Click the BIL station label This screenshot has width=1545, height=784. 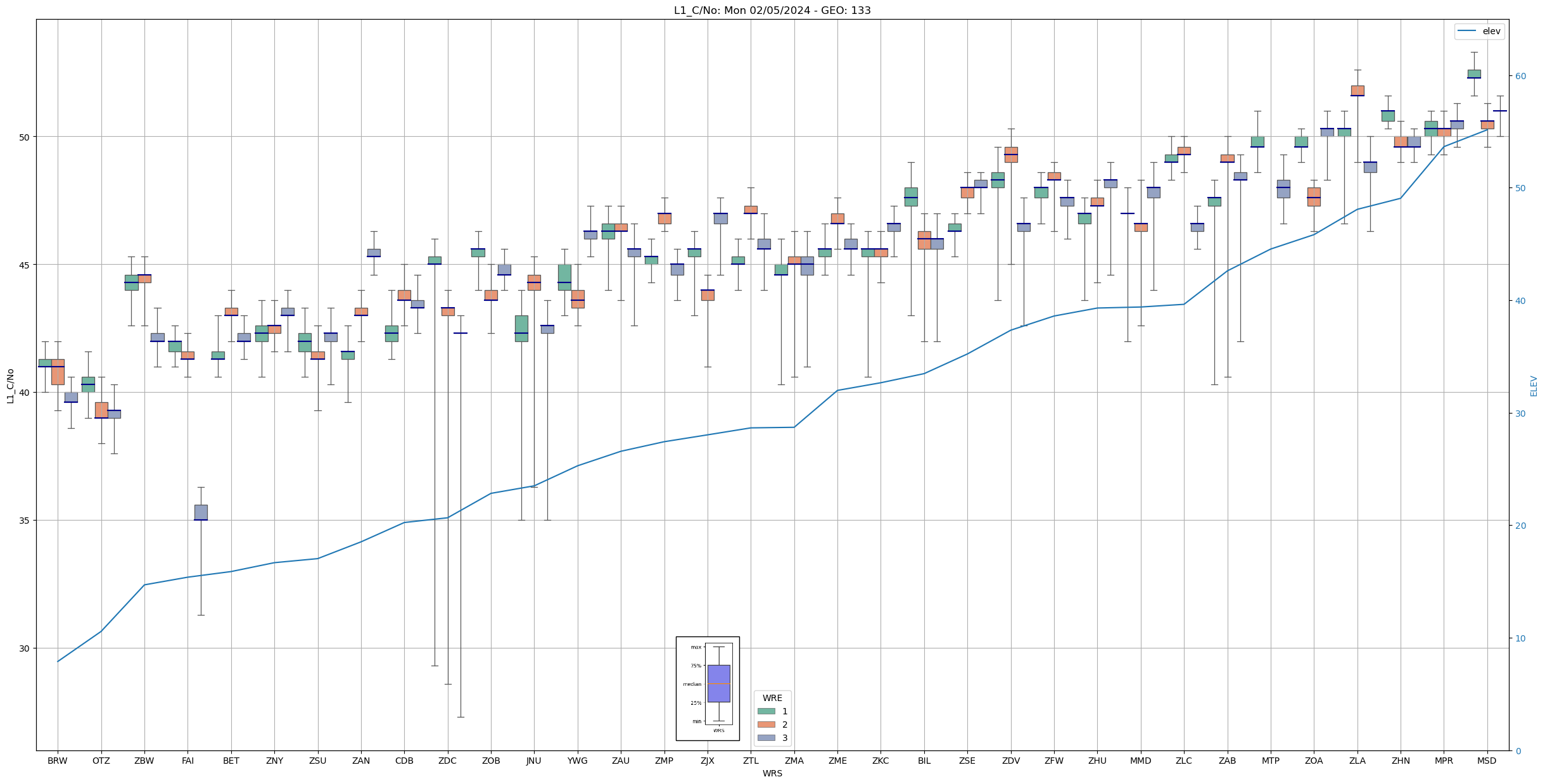tap(924, 761)
